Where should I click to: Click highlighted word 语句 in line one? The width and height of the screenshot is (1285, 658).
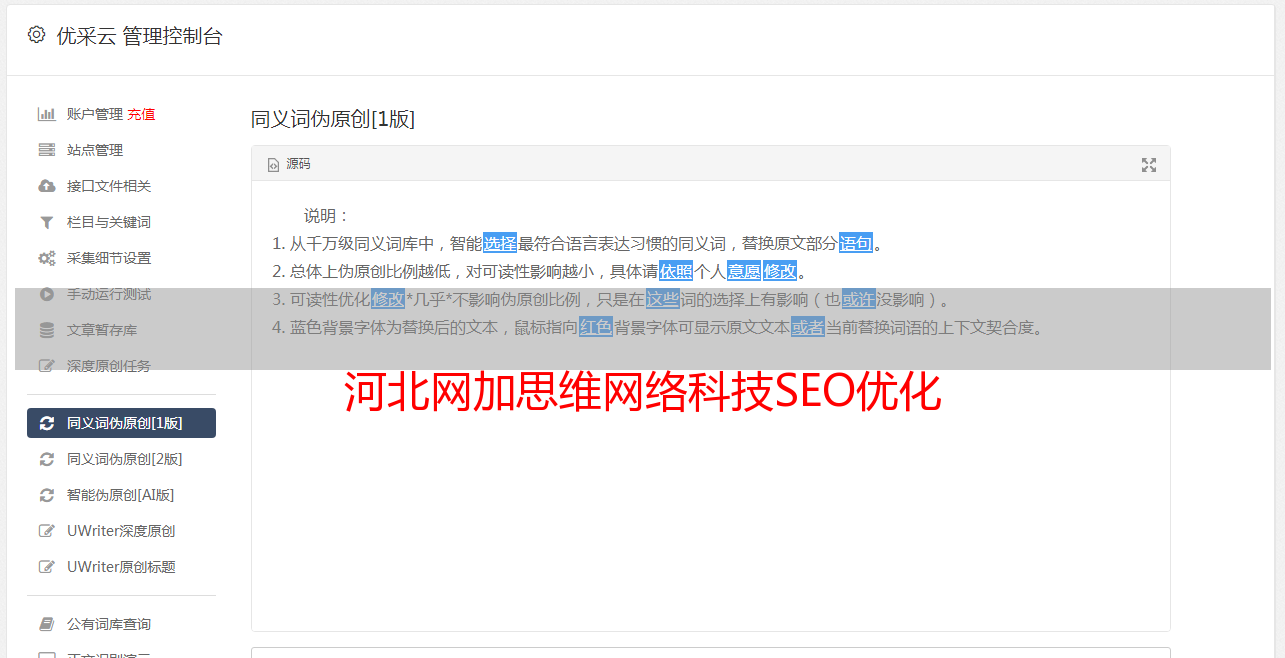(856, 243)
